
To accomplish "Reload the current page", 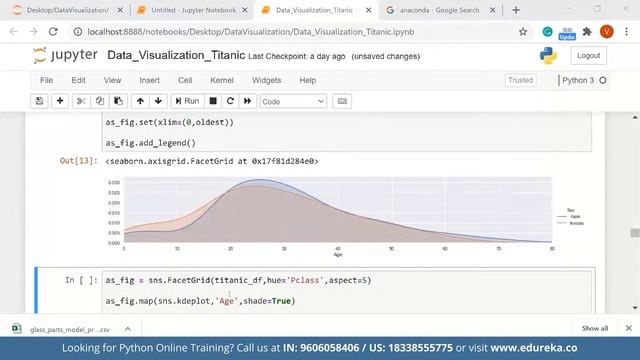I will [53, 31].
